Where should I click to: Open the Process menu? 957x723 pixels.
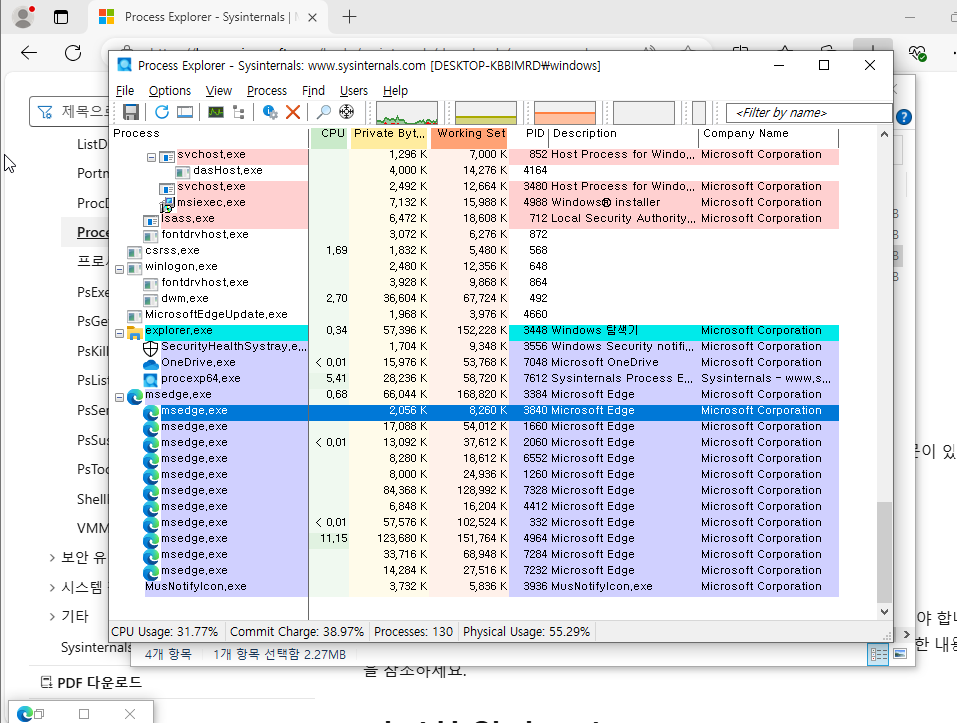pyautogui.click(x=267, y=90)
